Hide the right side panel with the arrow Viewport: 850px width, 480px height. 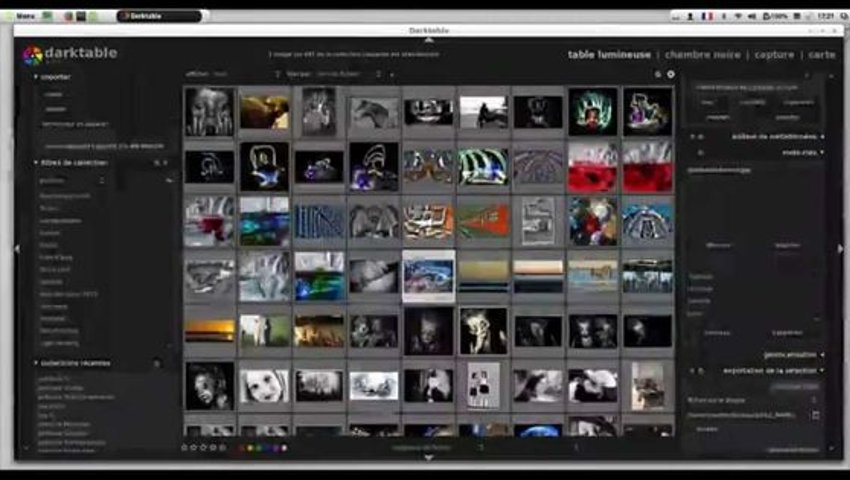(x=840, y=249)
